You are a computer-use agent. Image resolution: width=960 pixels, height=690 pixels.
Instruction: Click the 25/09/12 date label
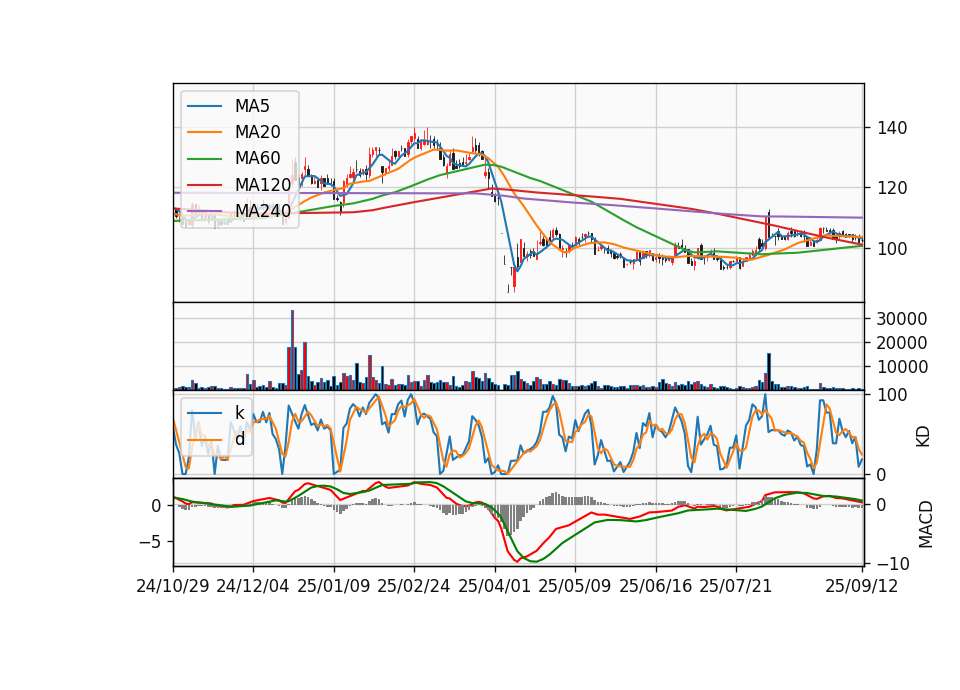click(862, 586)
